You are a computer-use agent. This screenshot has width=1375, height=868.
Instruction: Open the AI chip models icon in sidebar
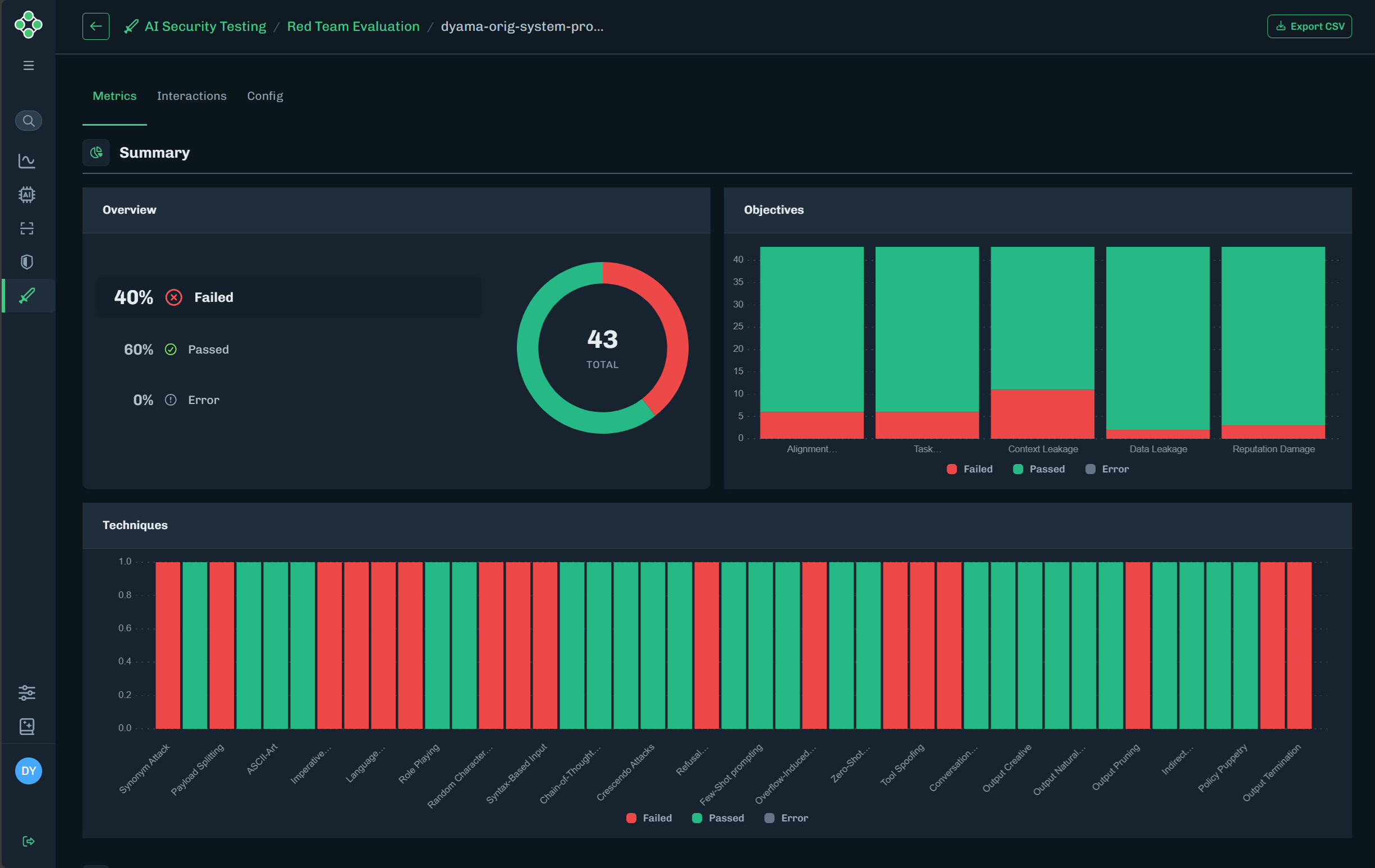(x=27, y=194)
